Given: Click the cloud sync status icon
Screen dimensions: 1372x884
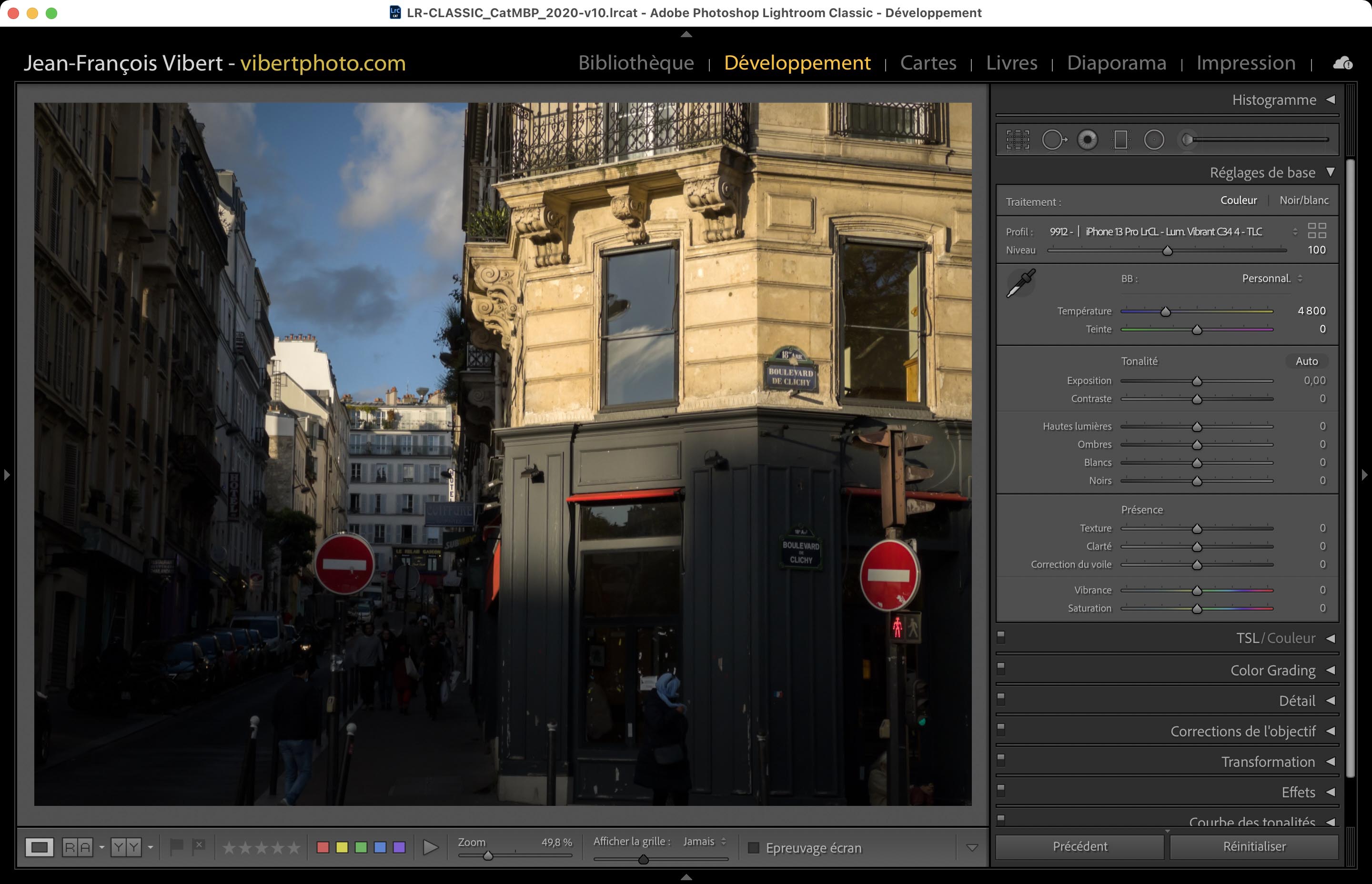Looking at the screenshot, I should (x=1342, y=63).
